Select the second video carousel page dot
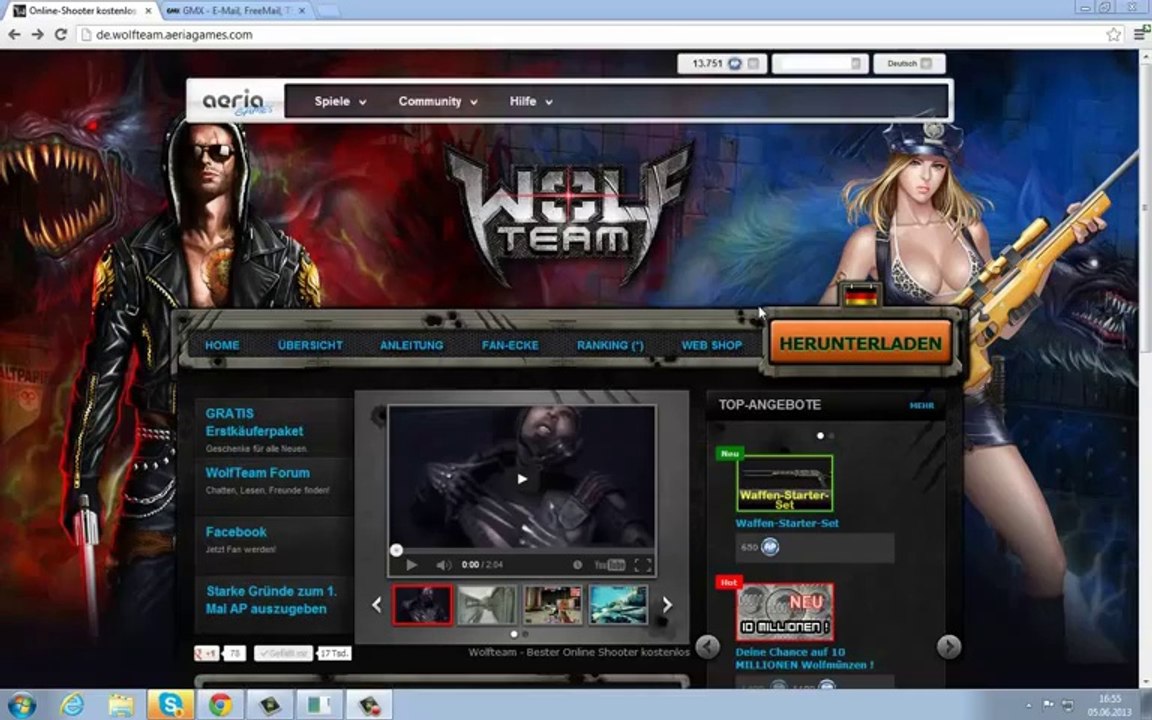The width and height of the screenshot is (1152, 720). click(x=525, y=634)
